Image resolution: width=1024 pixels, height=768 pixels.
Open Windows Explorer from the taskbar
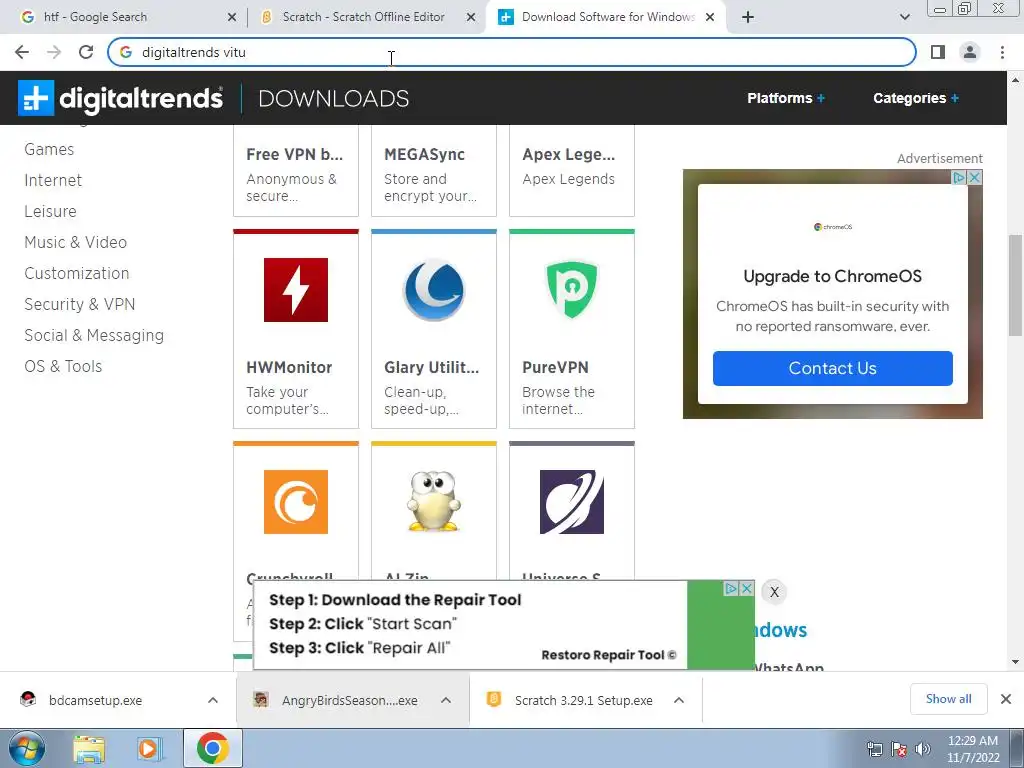[x=89, y=749]
